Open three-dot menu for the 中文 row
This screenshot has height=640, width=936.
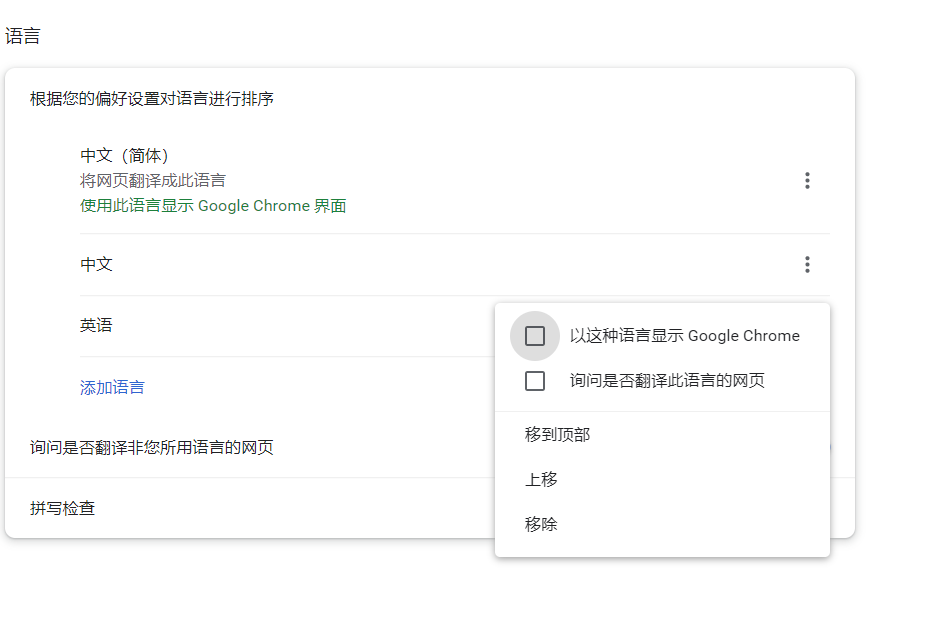[x=807, y=265]
